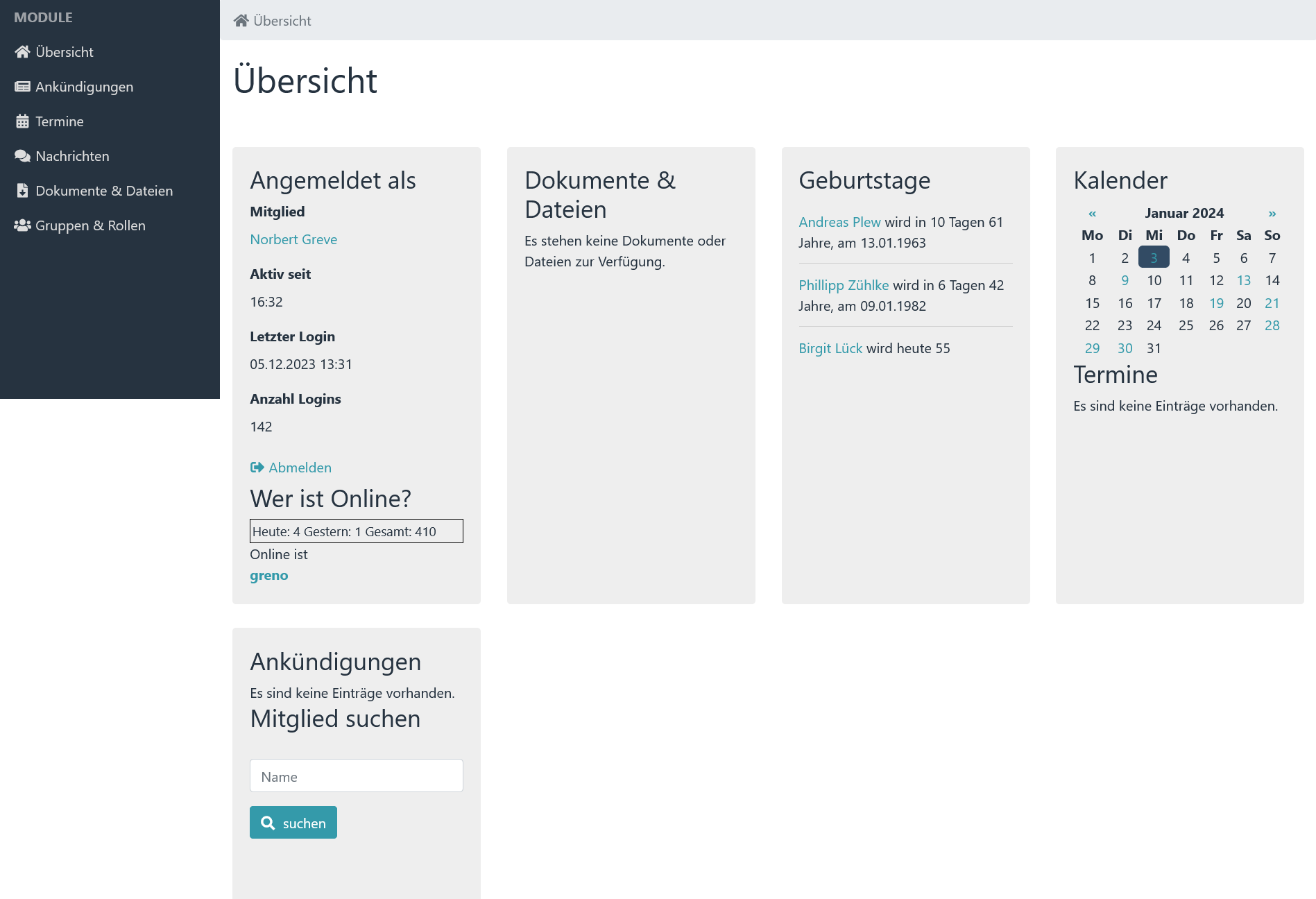Screen dimensions: 1316x899
Task: Click the document icon beside Dokumente & Dateien
Action: click(x=22, y=190)
